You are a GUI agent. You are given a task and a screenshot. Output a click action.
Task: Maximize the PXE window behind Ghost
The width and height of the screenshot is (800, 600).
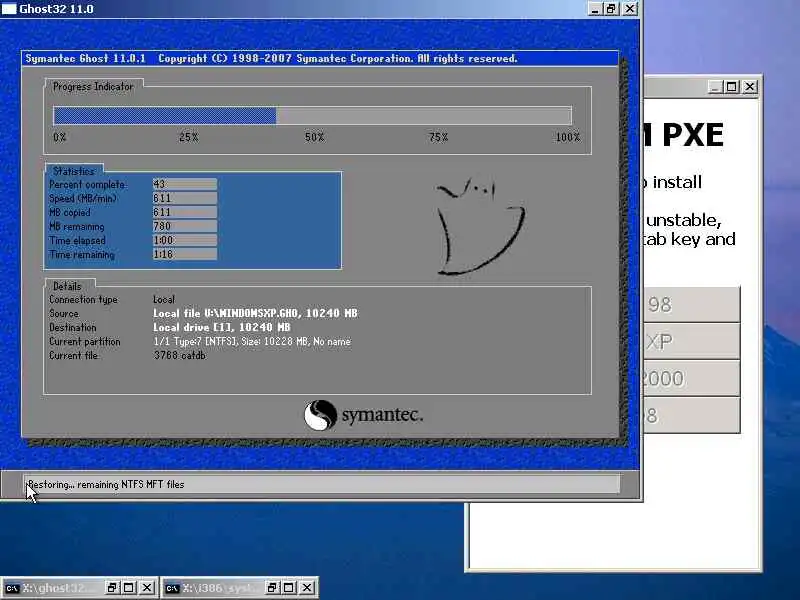731,87
